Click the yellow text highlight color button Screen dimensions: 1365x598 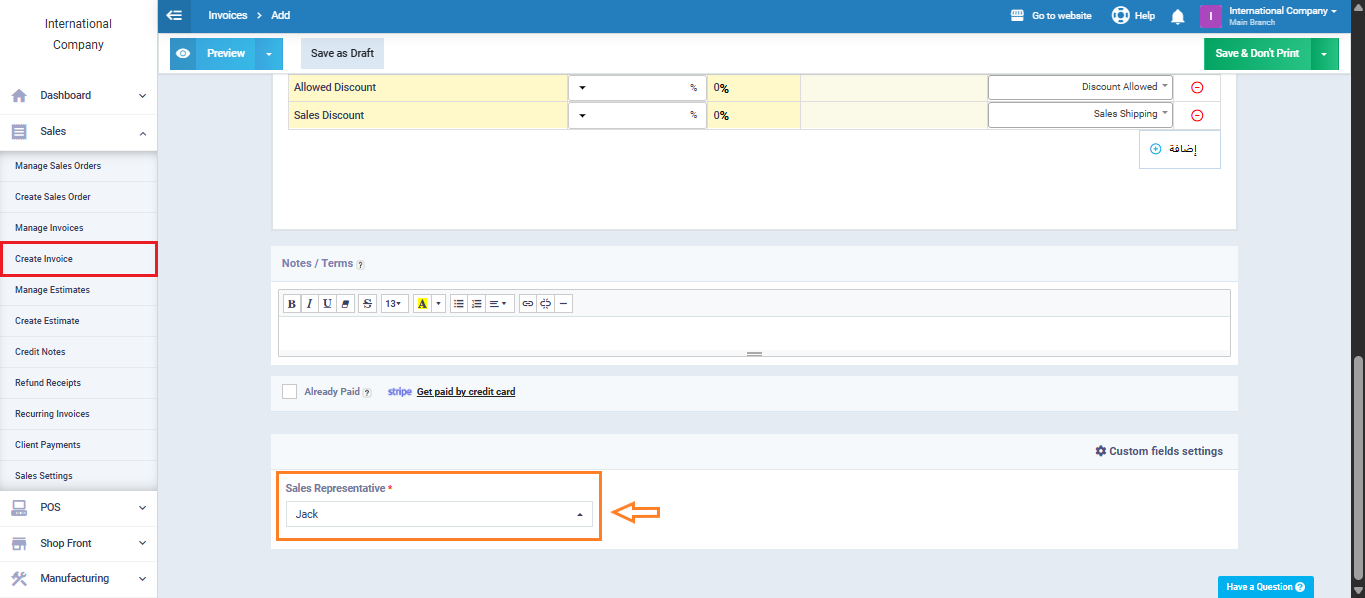pyautogui.click(x=423, y=304)
